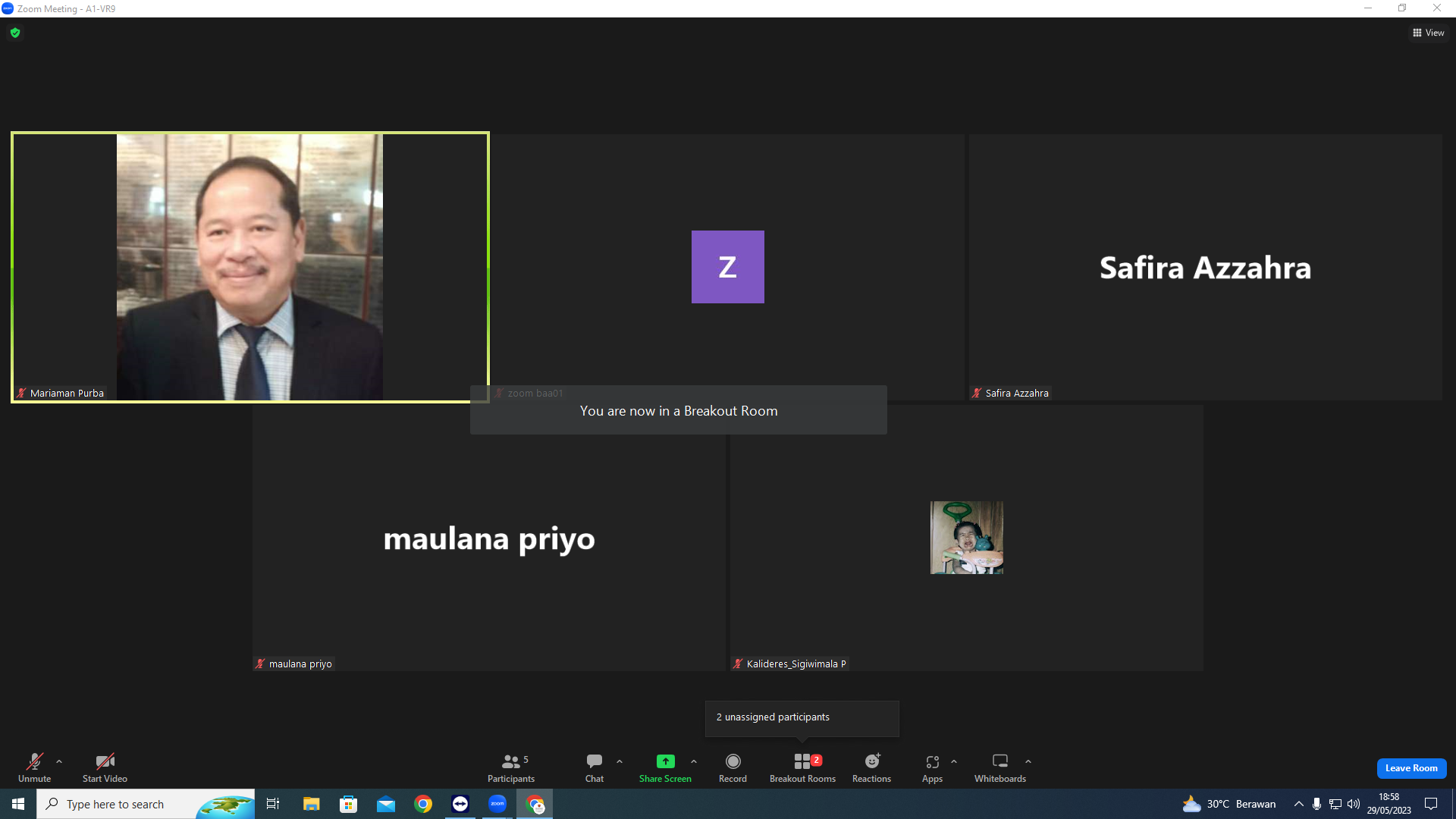Click the '2 unassigned participants' tooltip

(x=802, y=717)
